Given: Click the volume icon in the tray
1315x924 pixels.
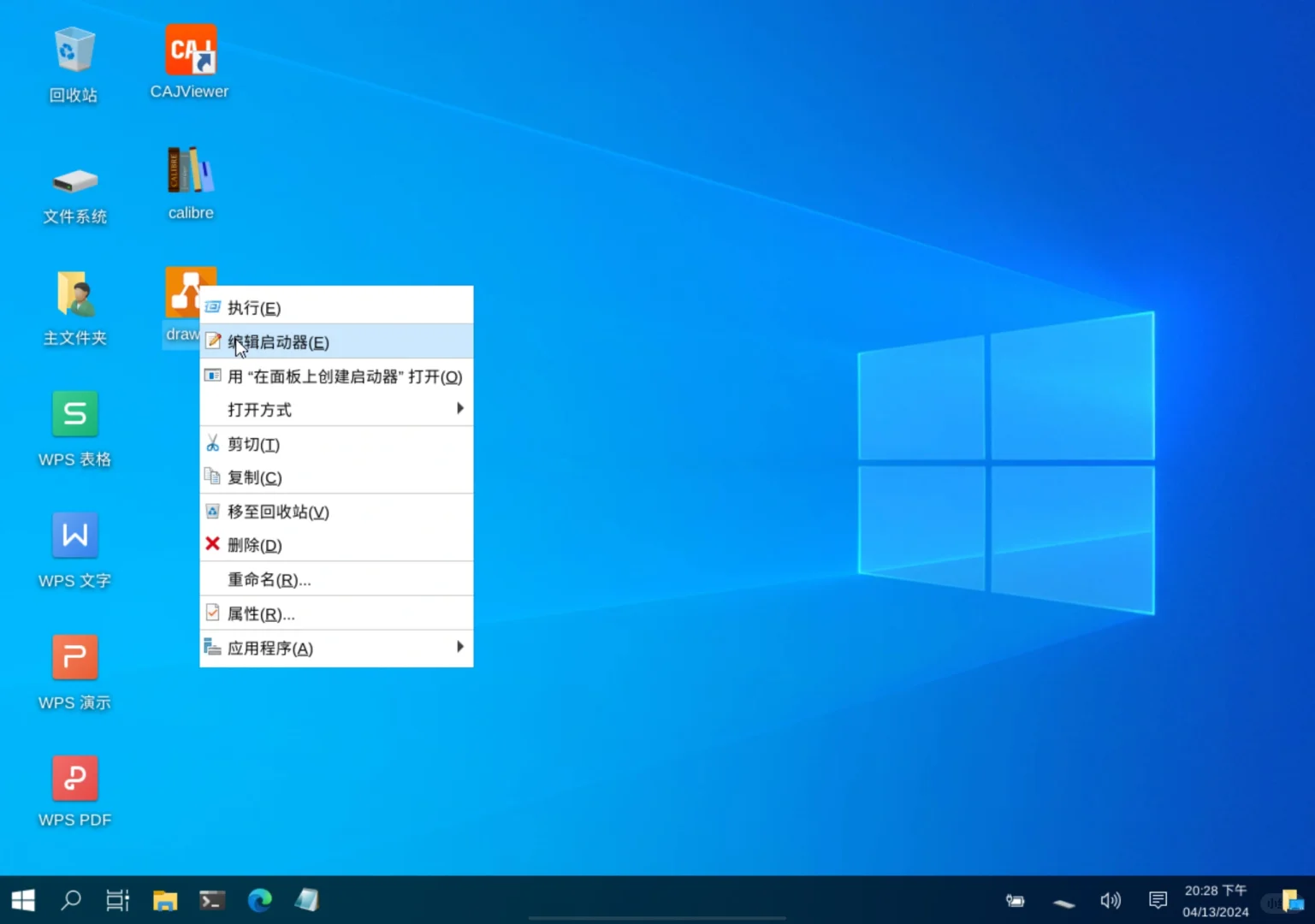Looking at the screenshot, I should [1110, 900].
